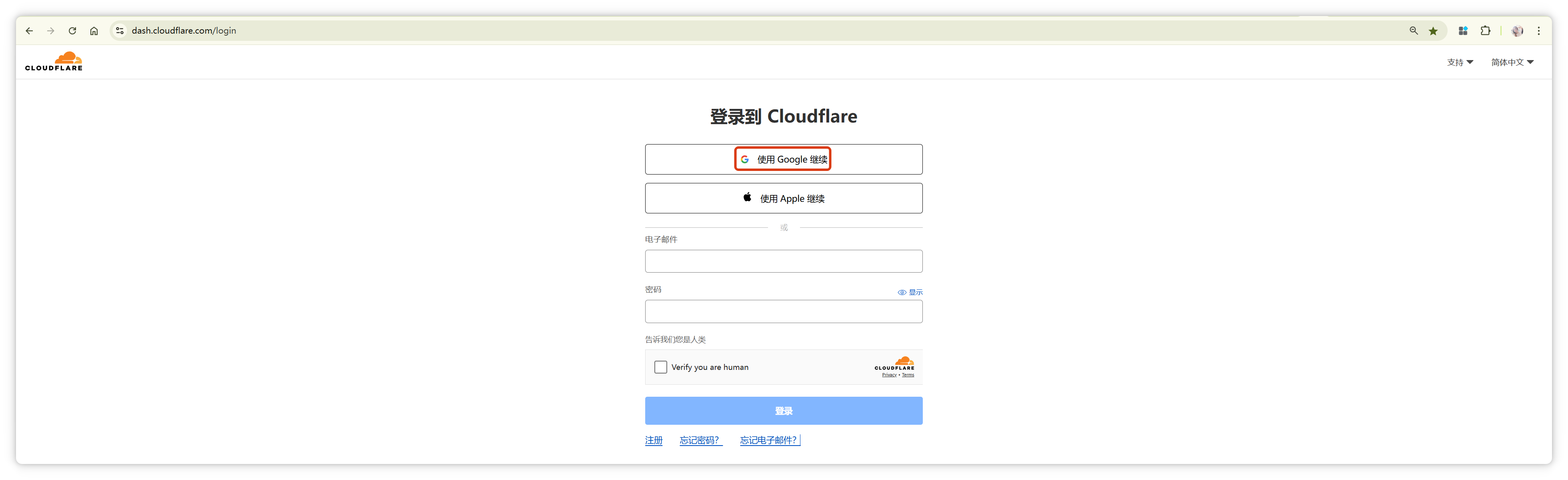The height and width of the screenshot is (480, 1568).
Task: Expand the 支持 support dropdown
Action: click(1460, 62)
